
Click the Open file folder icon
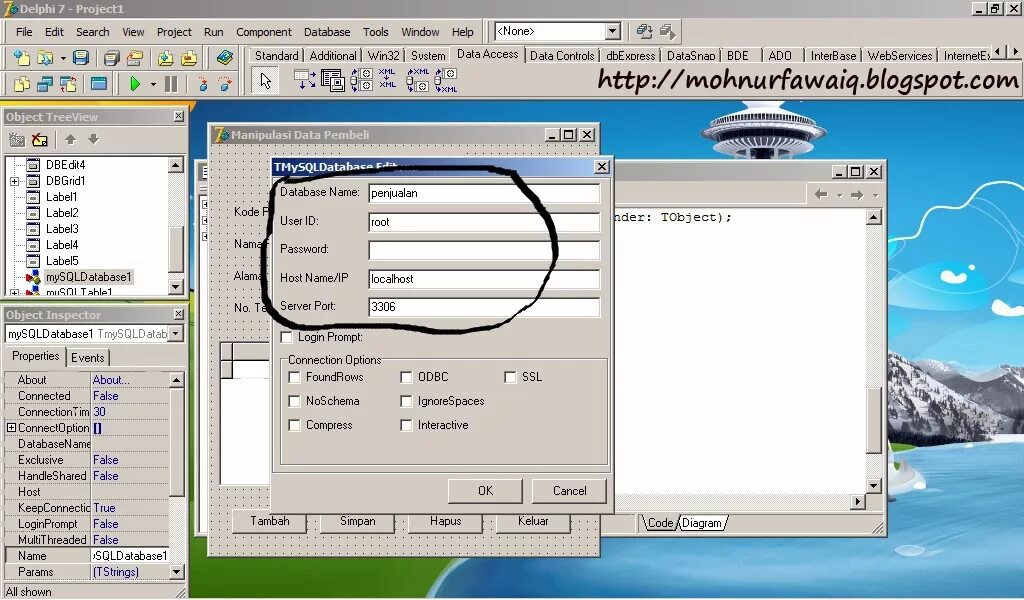[x=44, y=58]
